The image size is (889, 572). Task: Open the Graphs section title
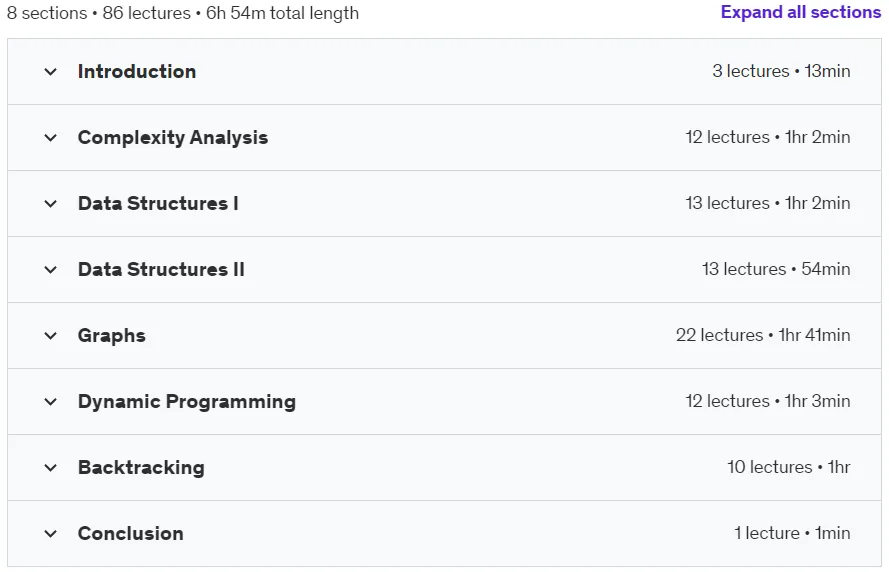point(112,336)
